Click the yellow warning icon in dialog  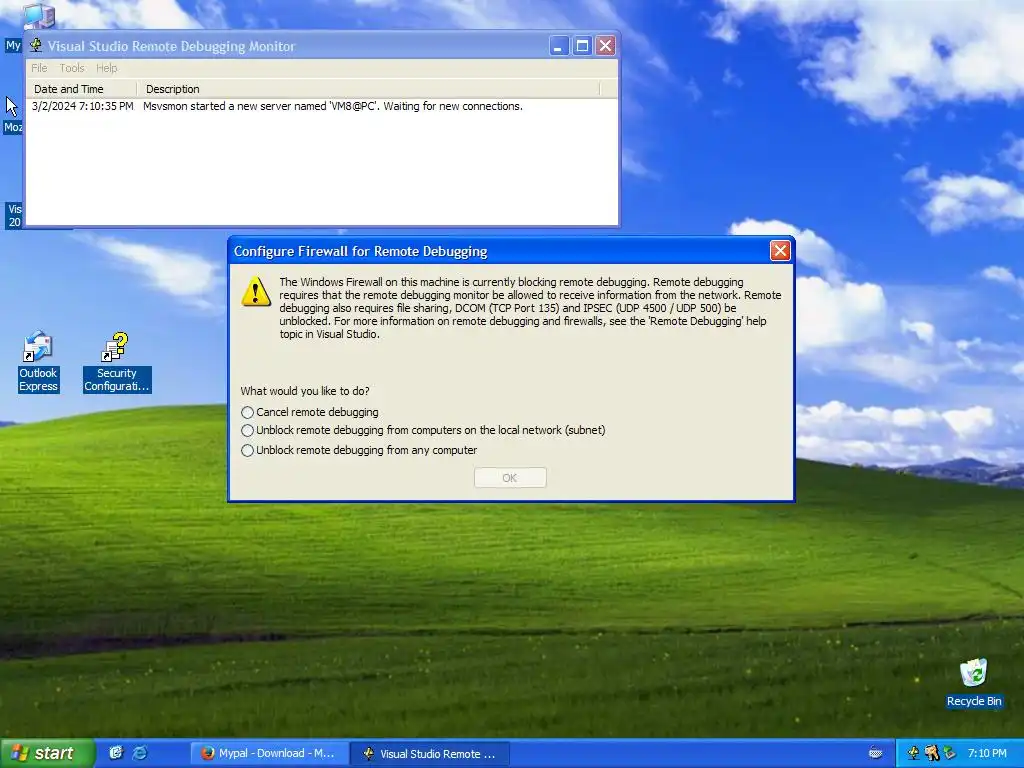point(256,291)
